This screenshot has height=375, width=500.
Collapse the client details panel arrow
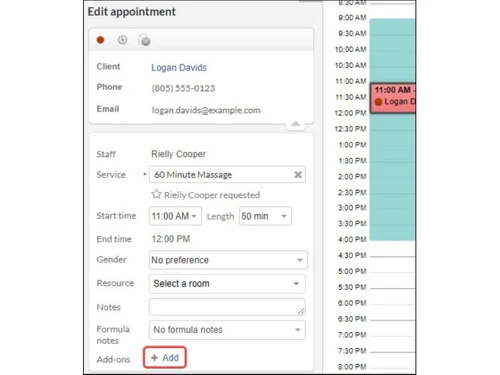pos(295,124)
